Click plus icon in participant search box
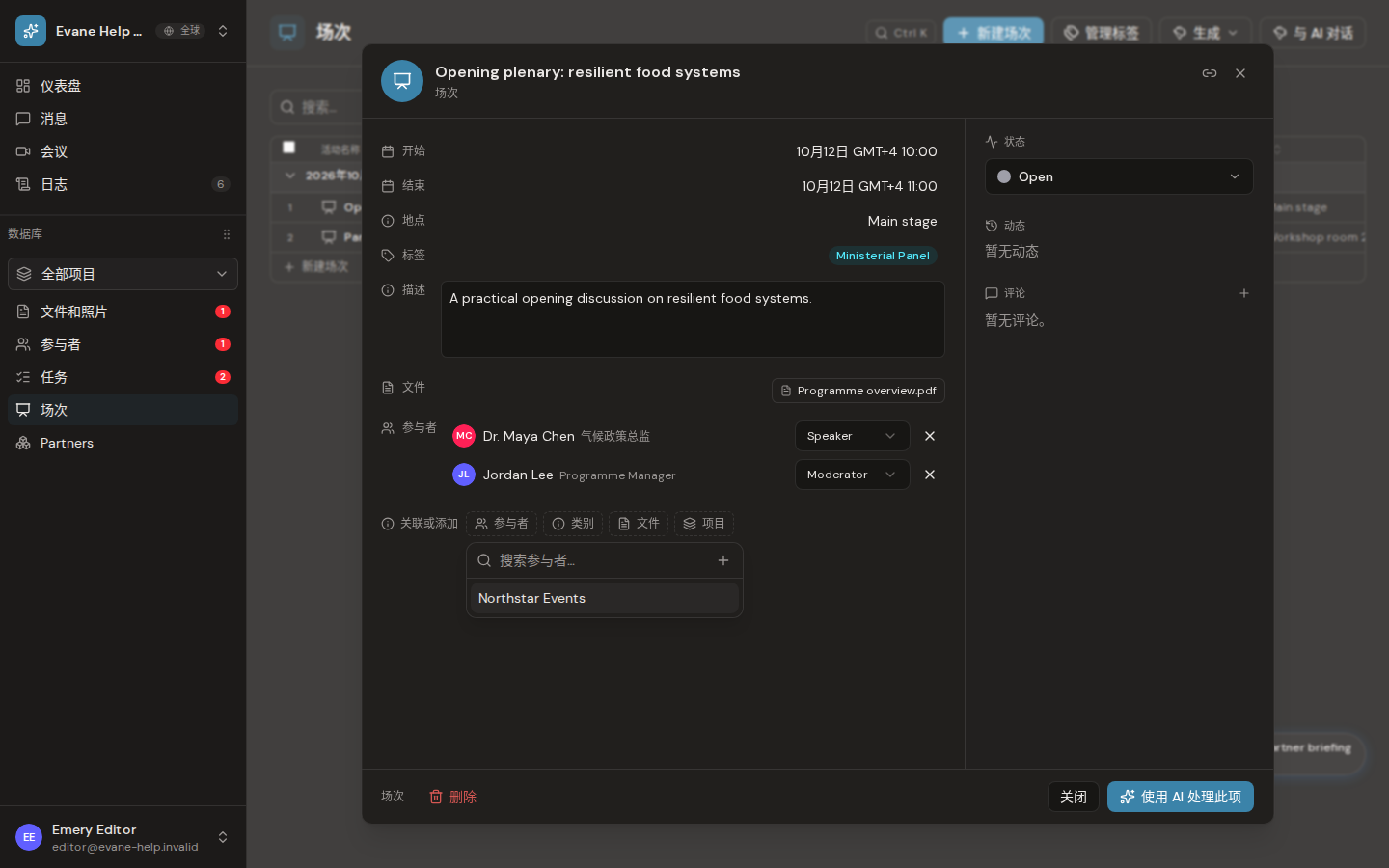This screenshot has height=868, width=1389. tap(723, 560)
